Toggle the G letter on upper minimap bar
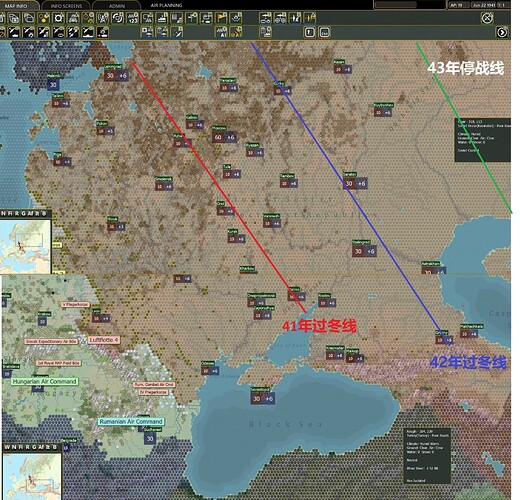Viewport: 520px width, 500px height. pos(23,213)
